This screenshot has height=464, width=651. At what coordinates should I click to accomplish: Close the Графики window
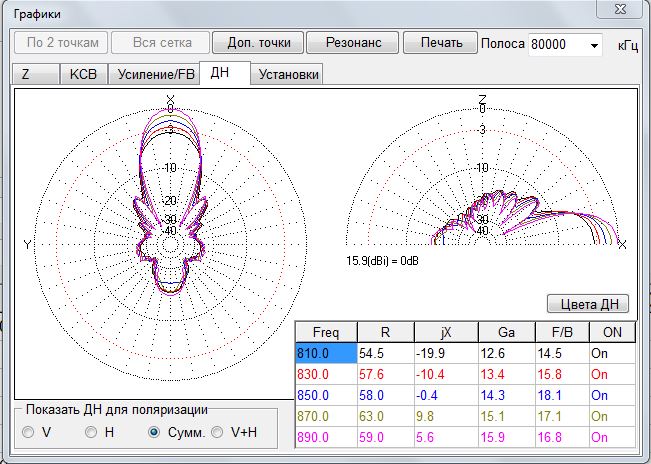[619, 10]
